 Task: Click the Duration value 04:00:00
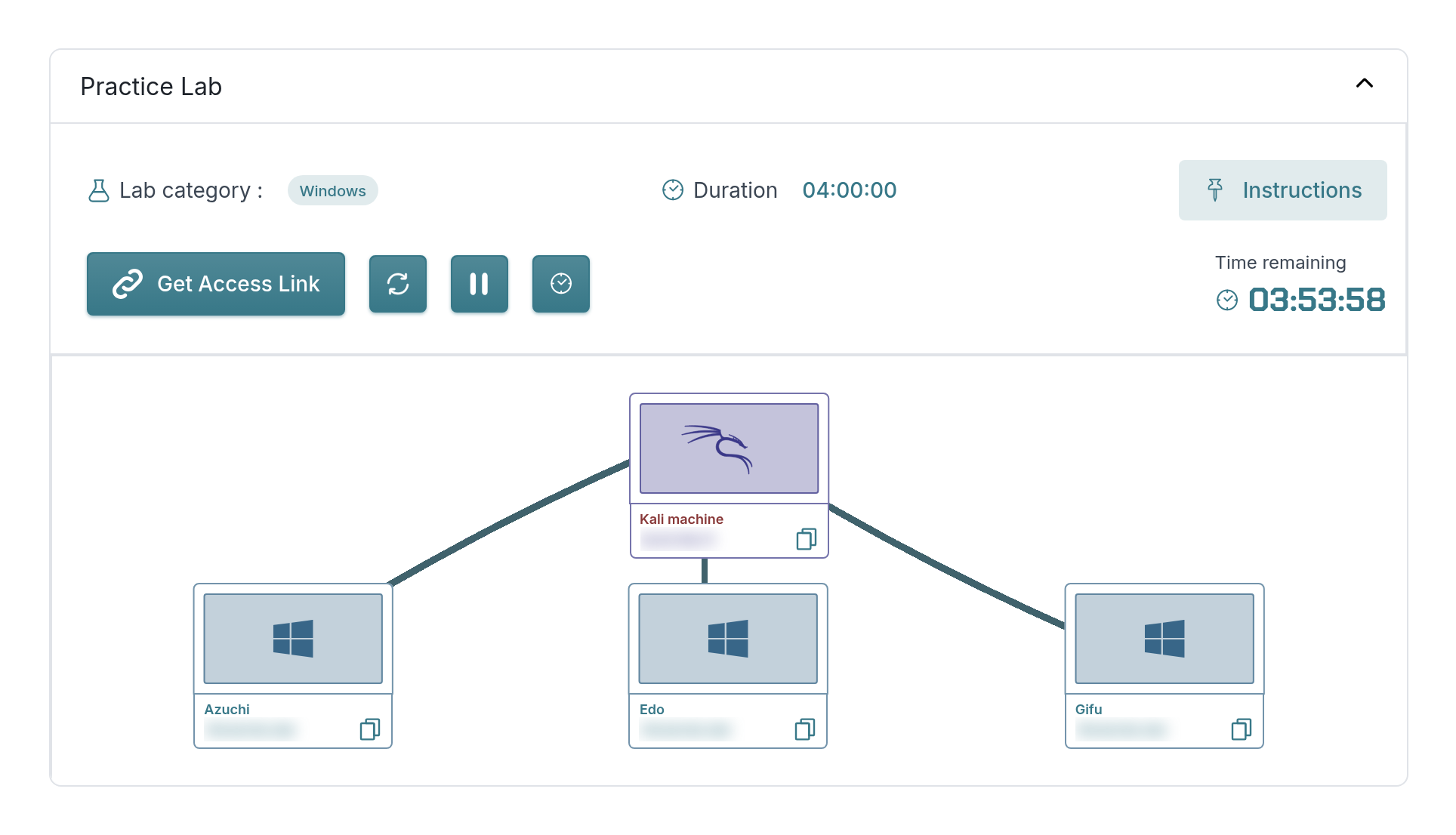click(850, 190)
